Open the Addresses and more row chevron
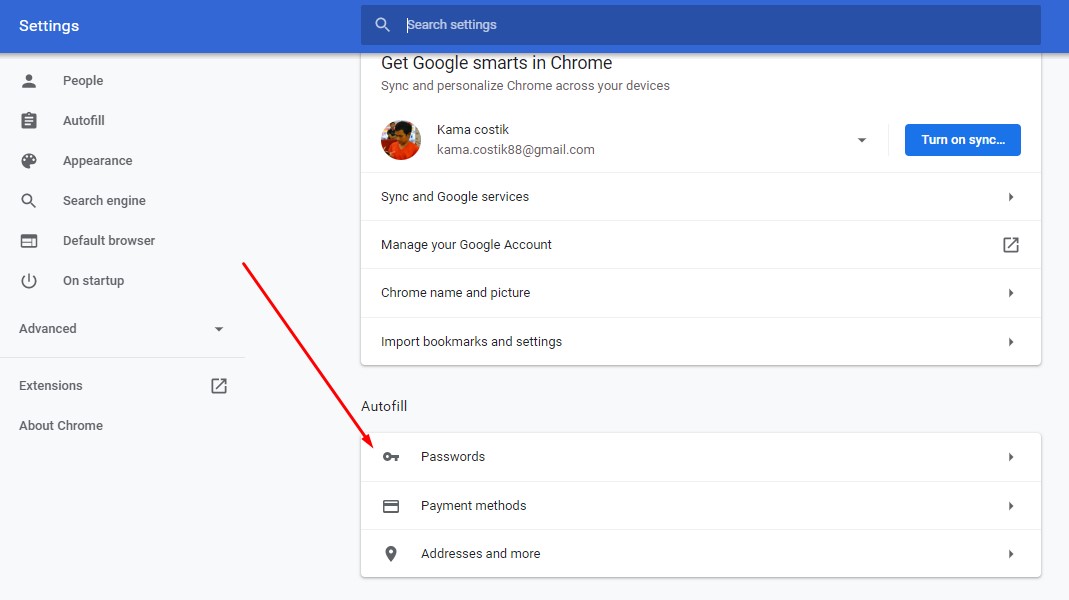1069x600 pixels. (1010, 554)
